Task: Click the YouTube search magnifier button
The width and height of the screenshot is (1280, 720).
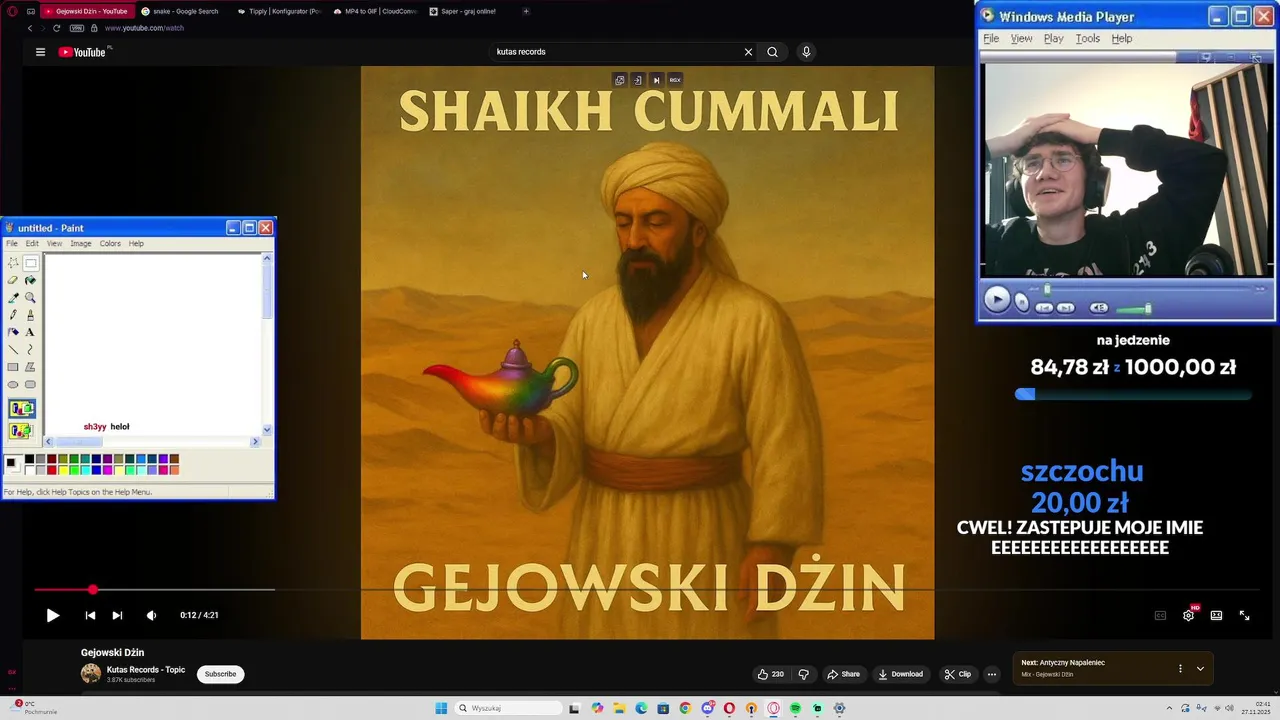Action: click(x=772, y=52)
